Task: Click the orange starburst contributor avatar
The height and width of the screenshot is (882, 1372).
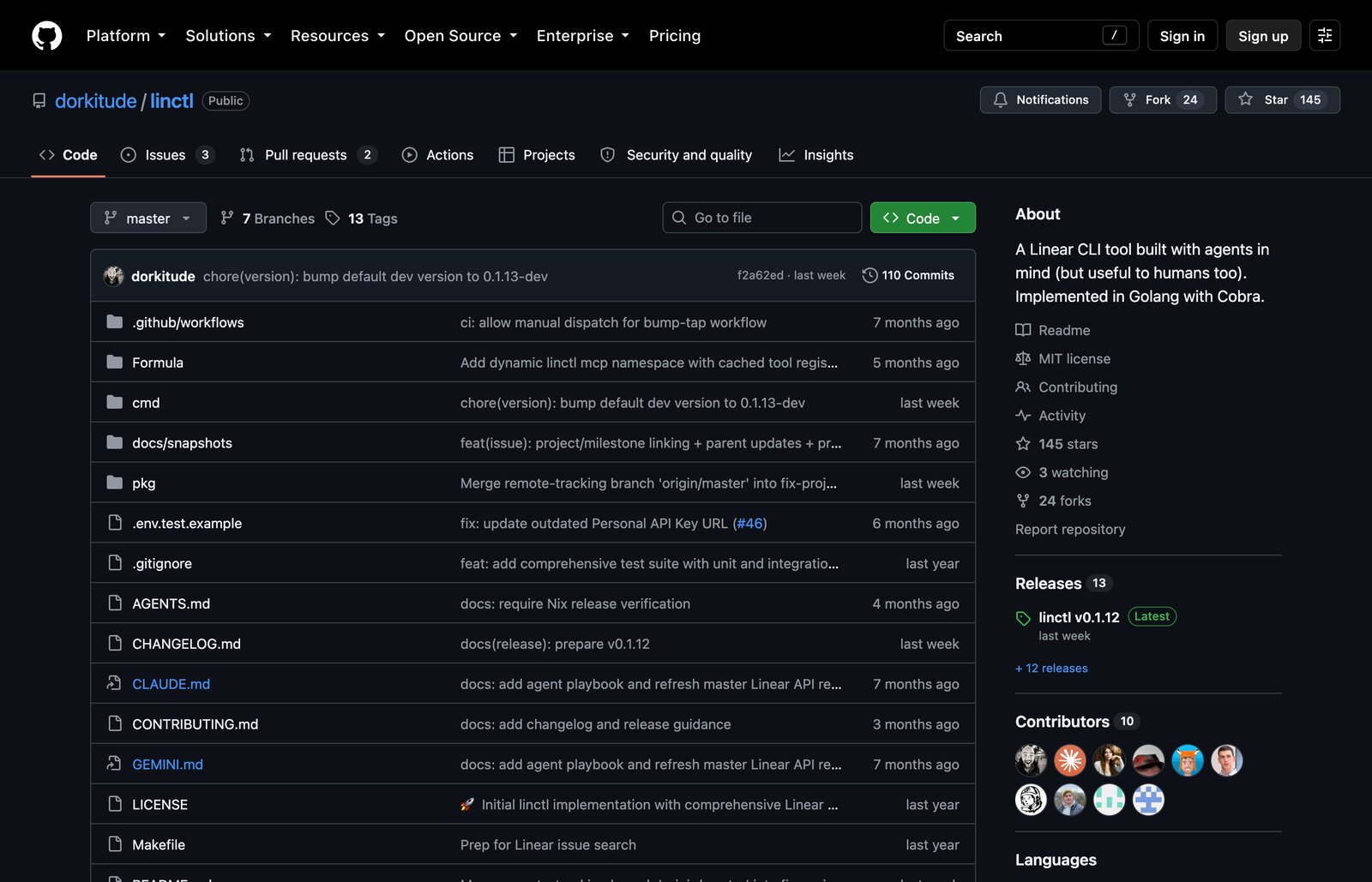Action: tap(1069, 759)
